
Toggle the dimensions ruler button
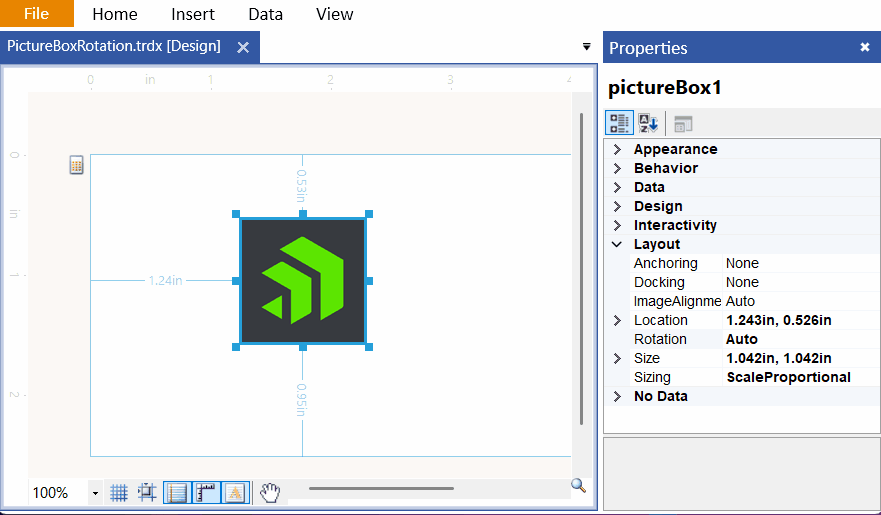(x=206, y=493)
